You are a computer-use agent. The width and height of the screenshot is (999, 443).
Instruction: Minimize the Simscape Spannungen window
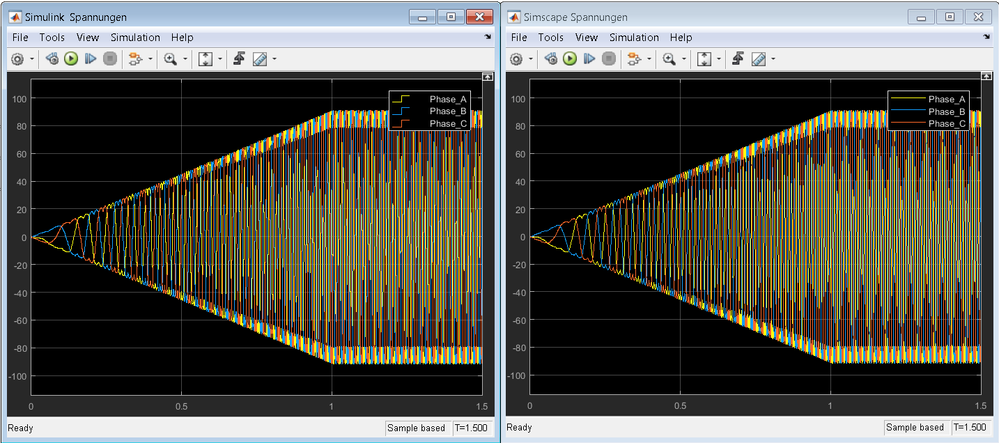pos(921,17)
